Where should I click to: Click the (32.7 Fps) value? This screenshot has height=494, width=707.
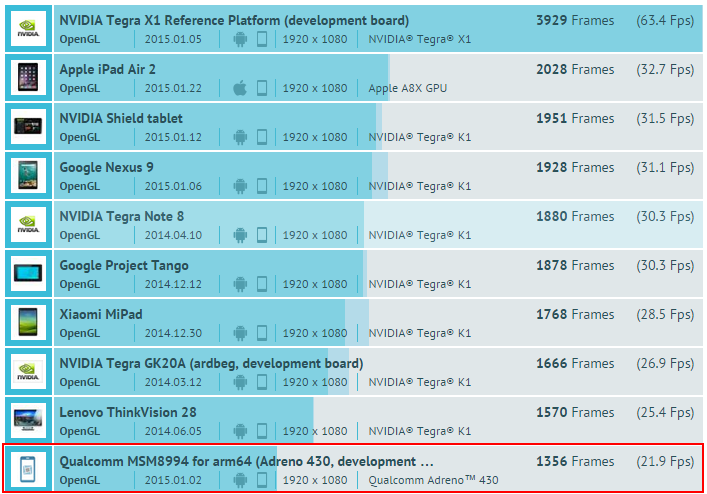pos(666,70)
